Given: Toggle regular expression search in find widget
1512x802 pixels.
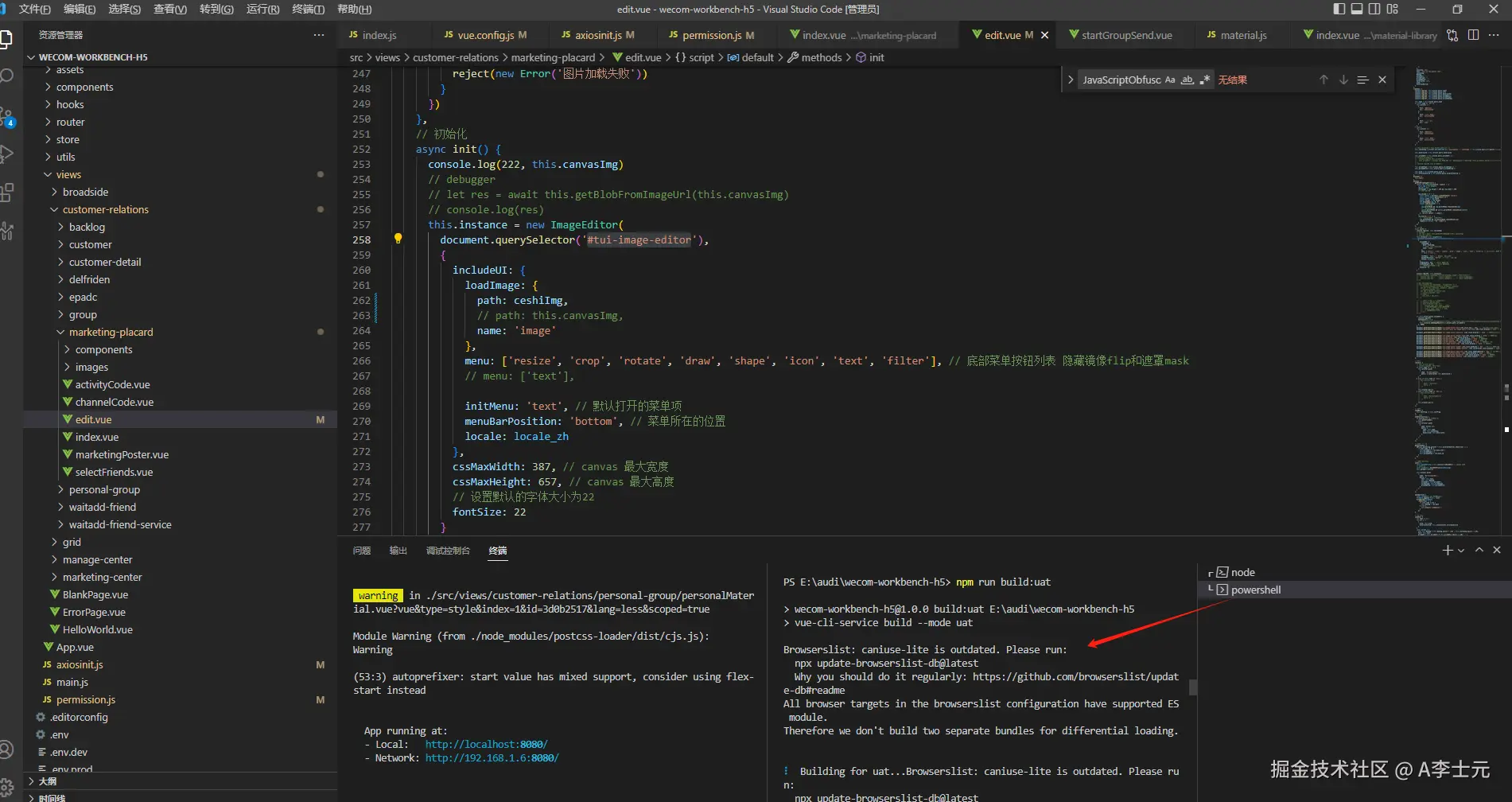Looking at the screenshot, I should 1205,80.
